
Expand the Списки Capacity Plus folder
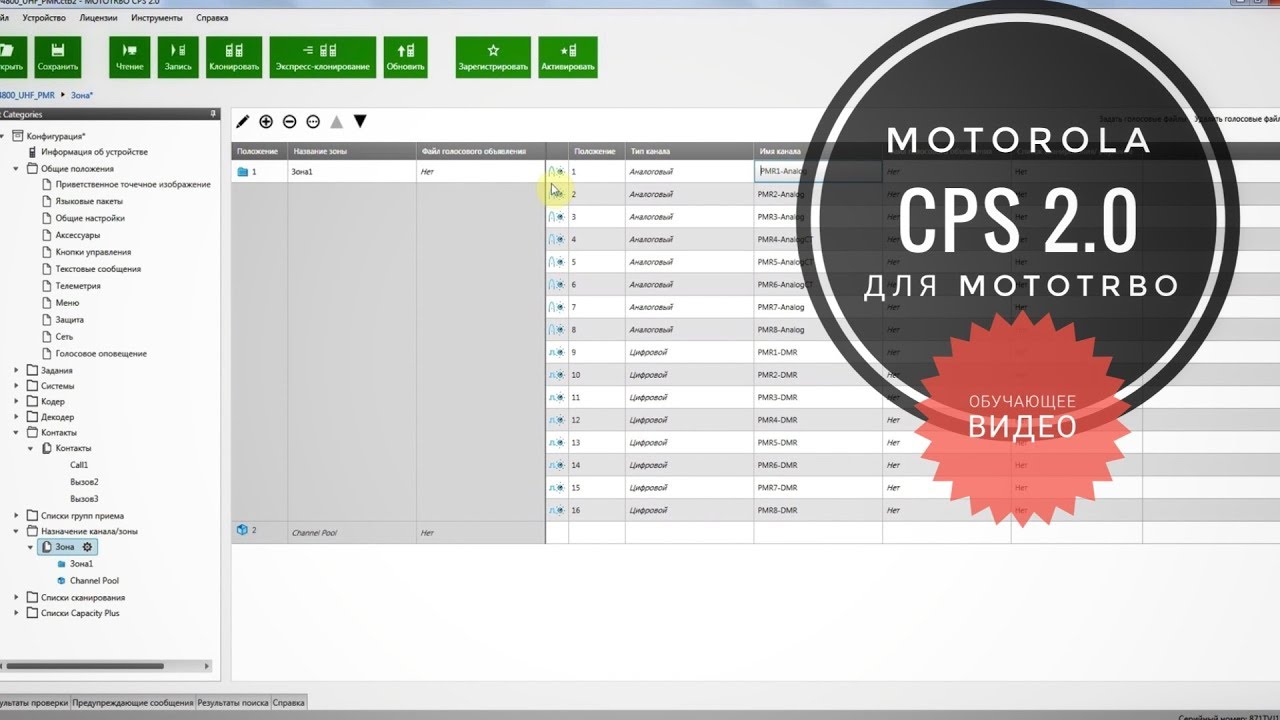pos(17,613)
